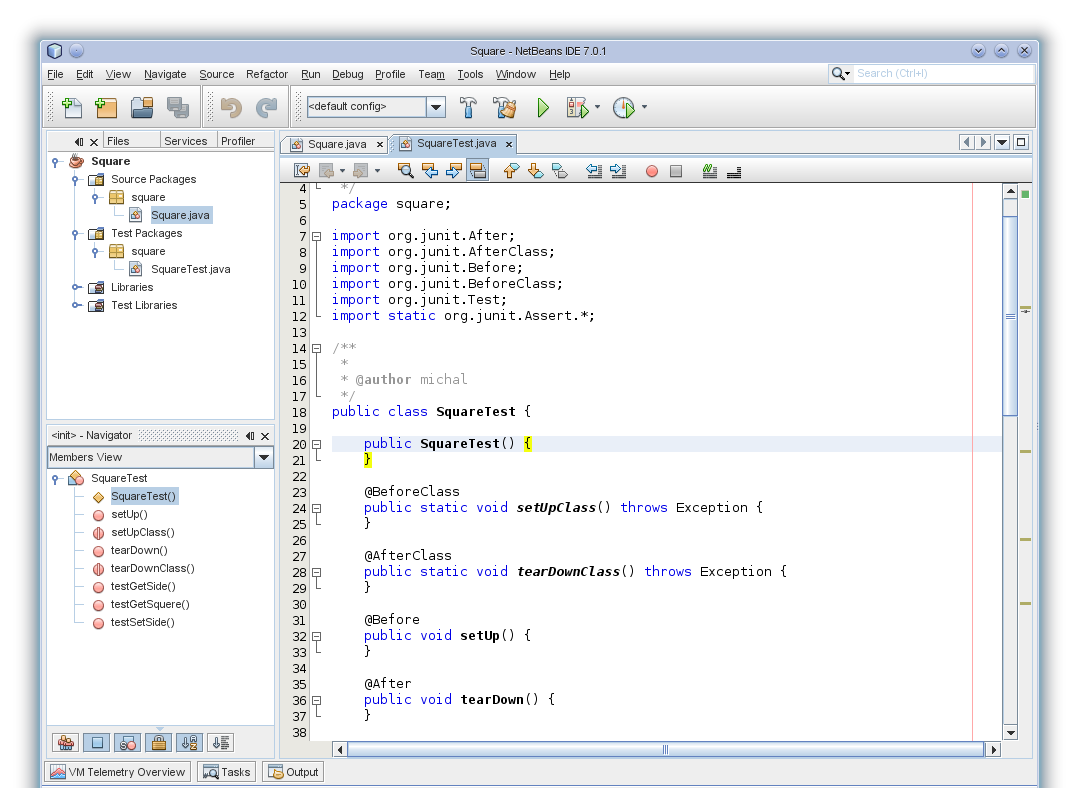Open the Output window button
Screen dimensions: 1079x788
point(293,772)
